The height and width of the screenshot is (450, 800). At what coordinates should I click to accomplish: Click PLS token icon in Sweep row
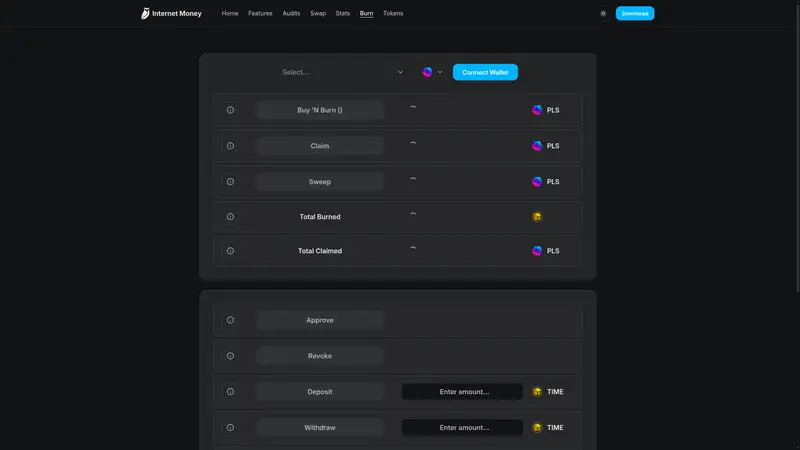click(537, 182)
